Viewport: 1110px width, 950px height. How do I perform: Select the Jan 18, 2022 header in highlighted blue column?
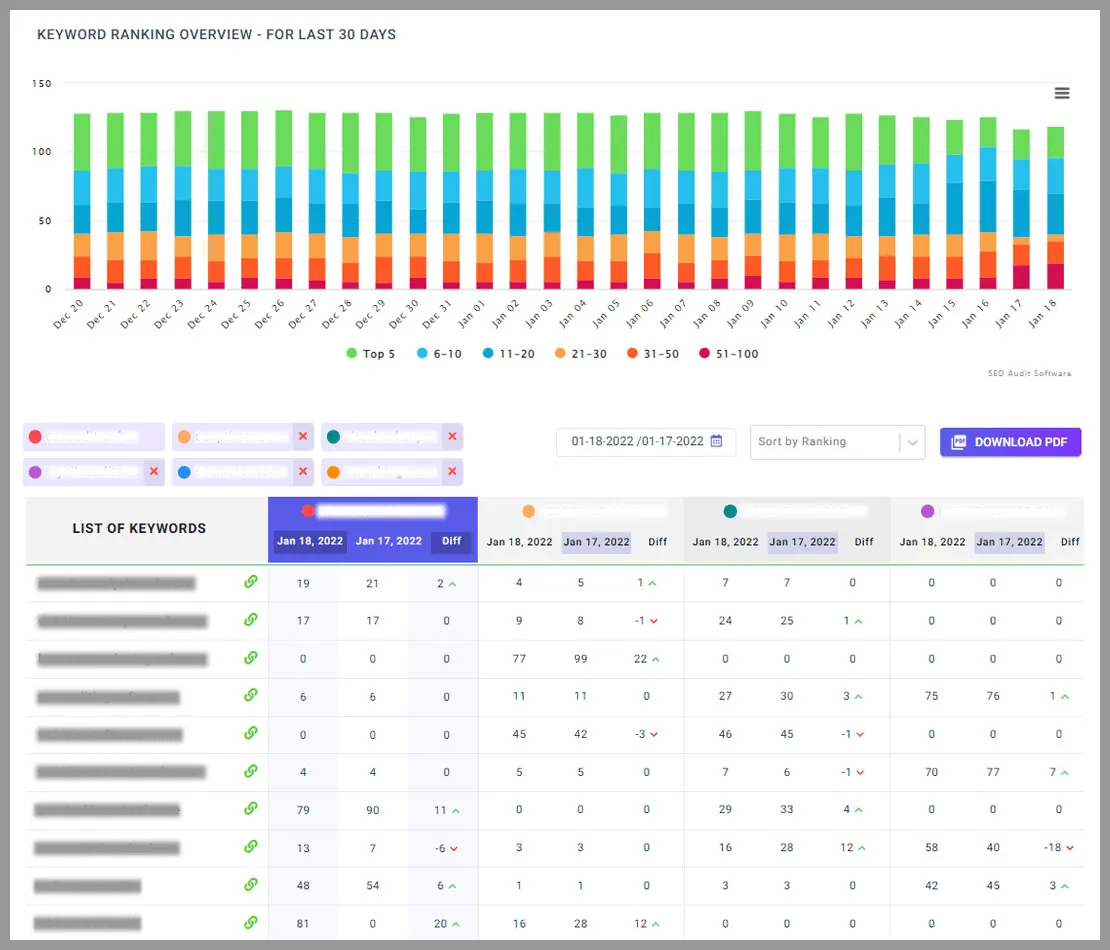310,541
